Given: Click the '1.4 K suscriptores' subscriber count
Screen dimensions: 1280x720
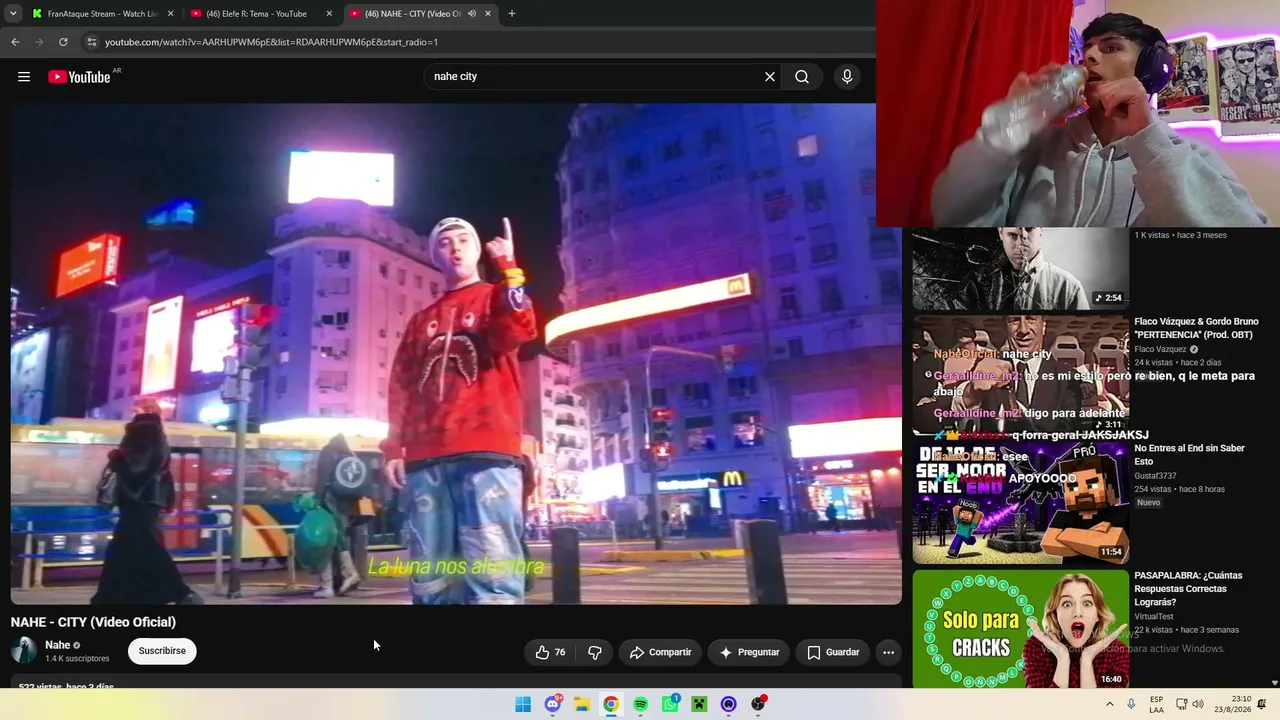Looking at the screenshot, I should [77, 659].
